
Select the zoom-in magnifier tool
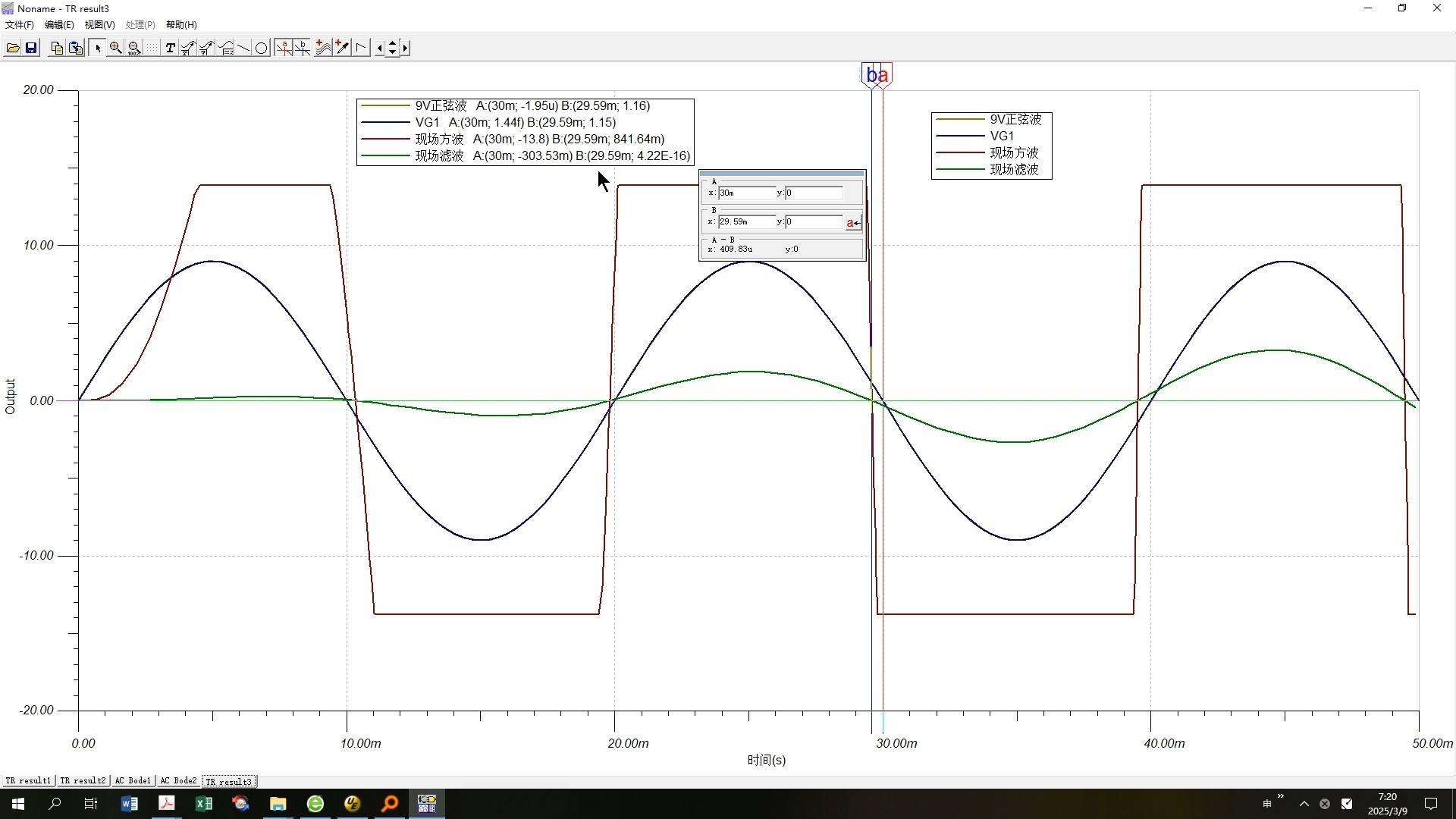click(x=115, y=48)
